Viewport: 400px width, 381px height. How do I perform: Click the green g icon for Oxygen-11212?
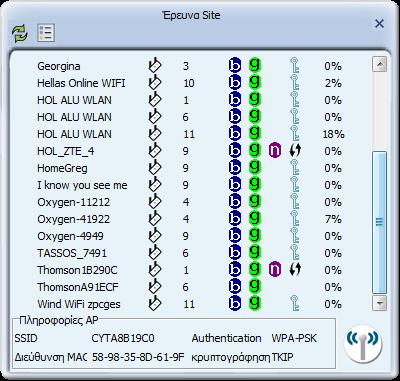click(255, 202)
